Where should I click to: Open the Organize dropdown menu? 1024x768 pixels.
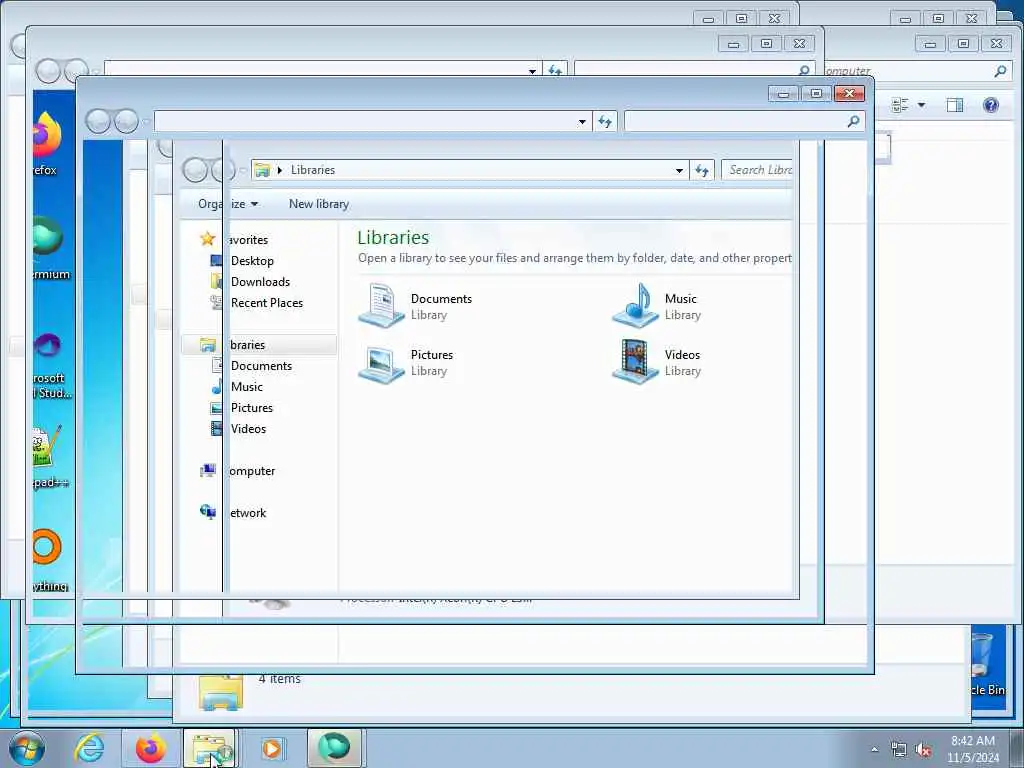click(x=228, y=204)
